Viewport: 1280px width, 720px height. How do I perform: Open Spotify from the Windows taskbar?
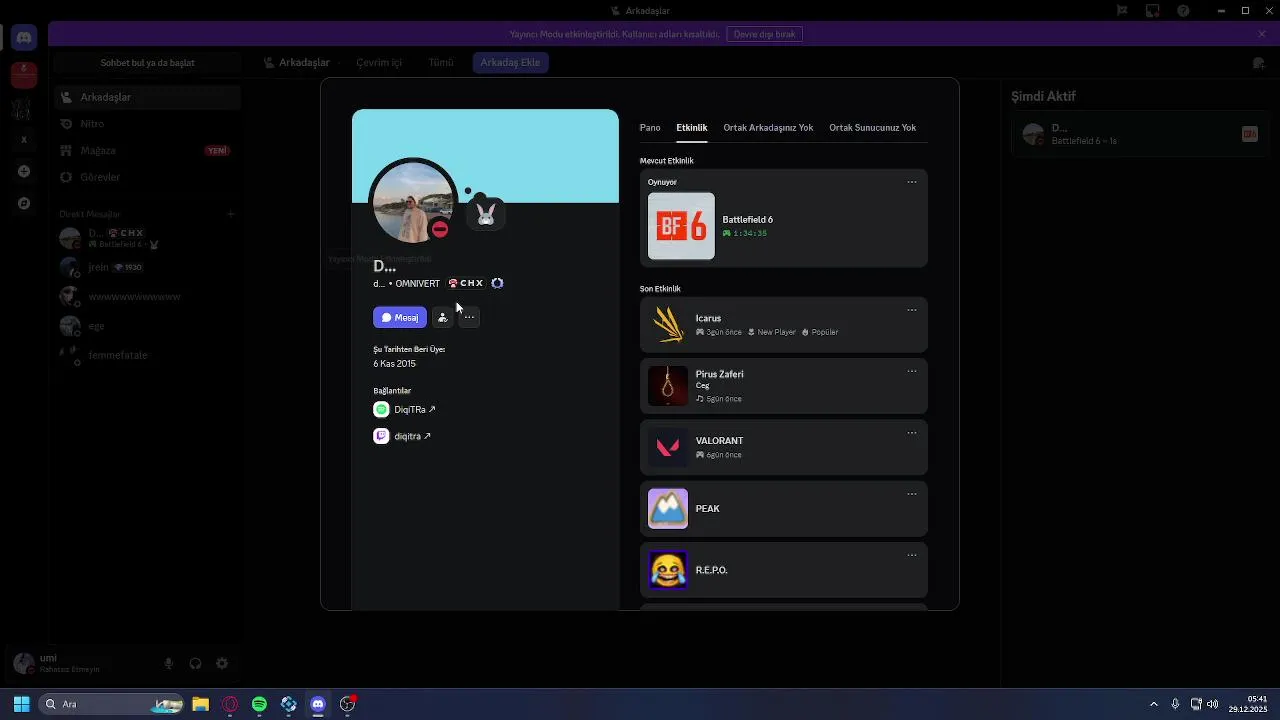pos(259,704)
